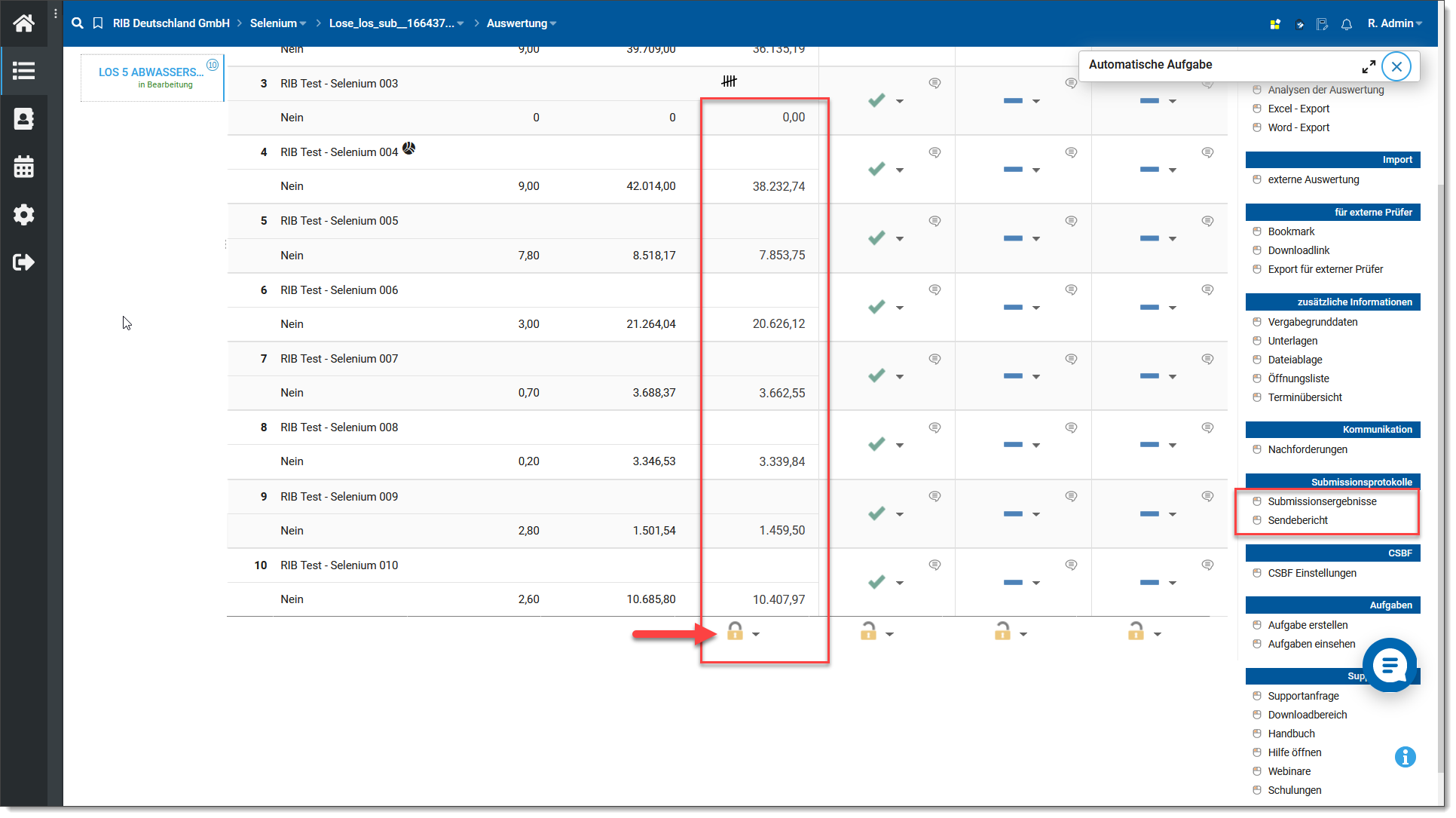This screenshot has height=818, width=1456.
Task: Open Submissionsergebnisse entry
Action: (x=1322, y=501)
